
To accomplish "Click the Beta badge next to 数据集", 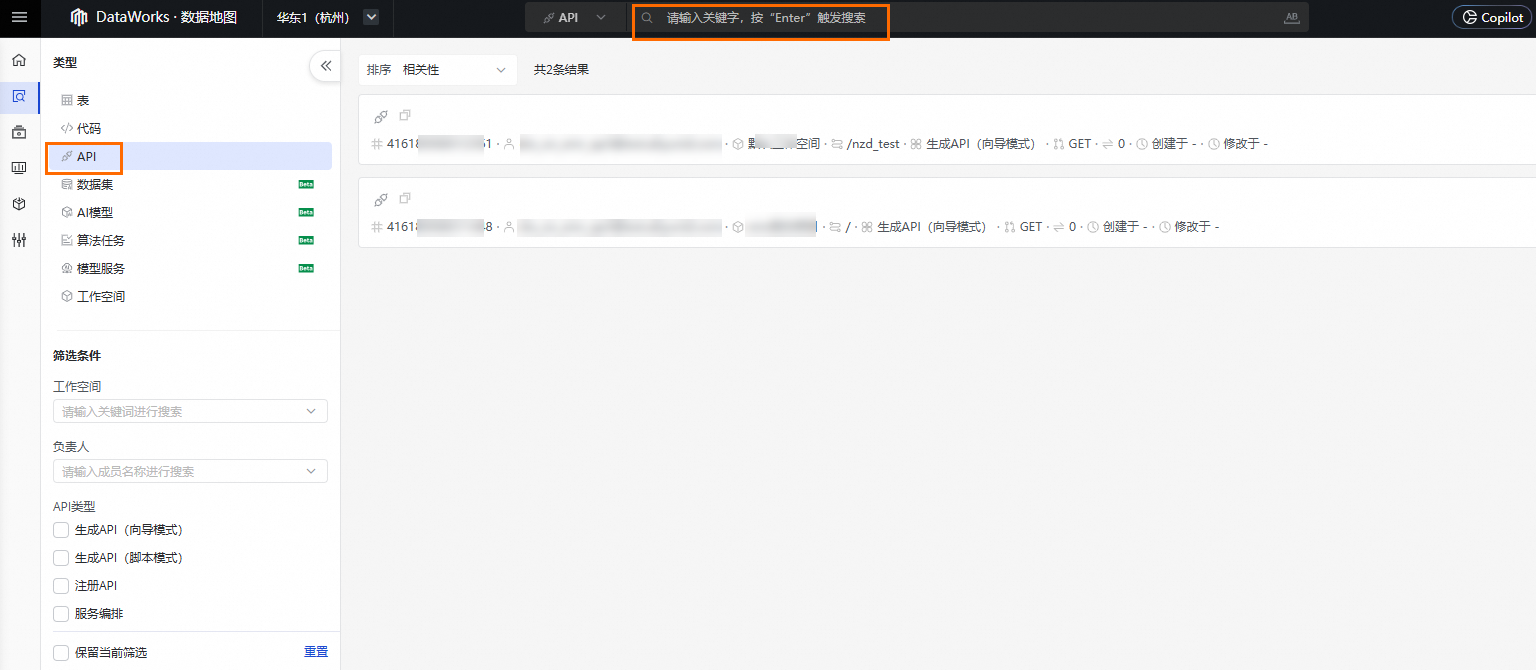I will click(306, 185).
